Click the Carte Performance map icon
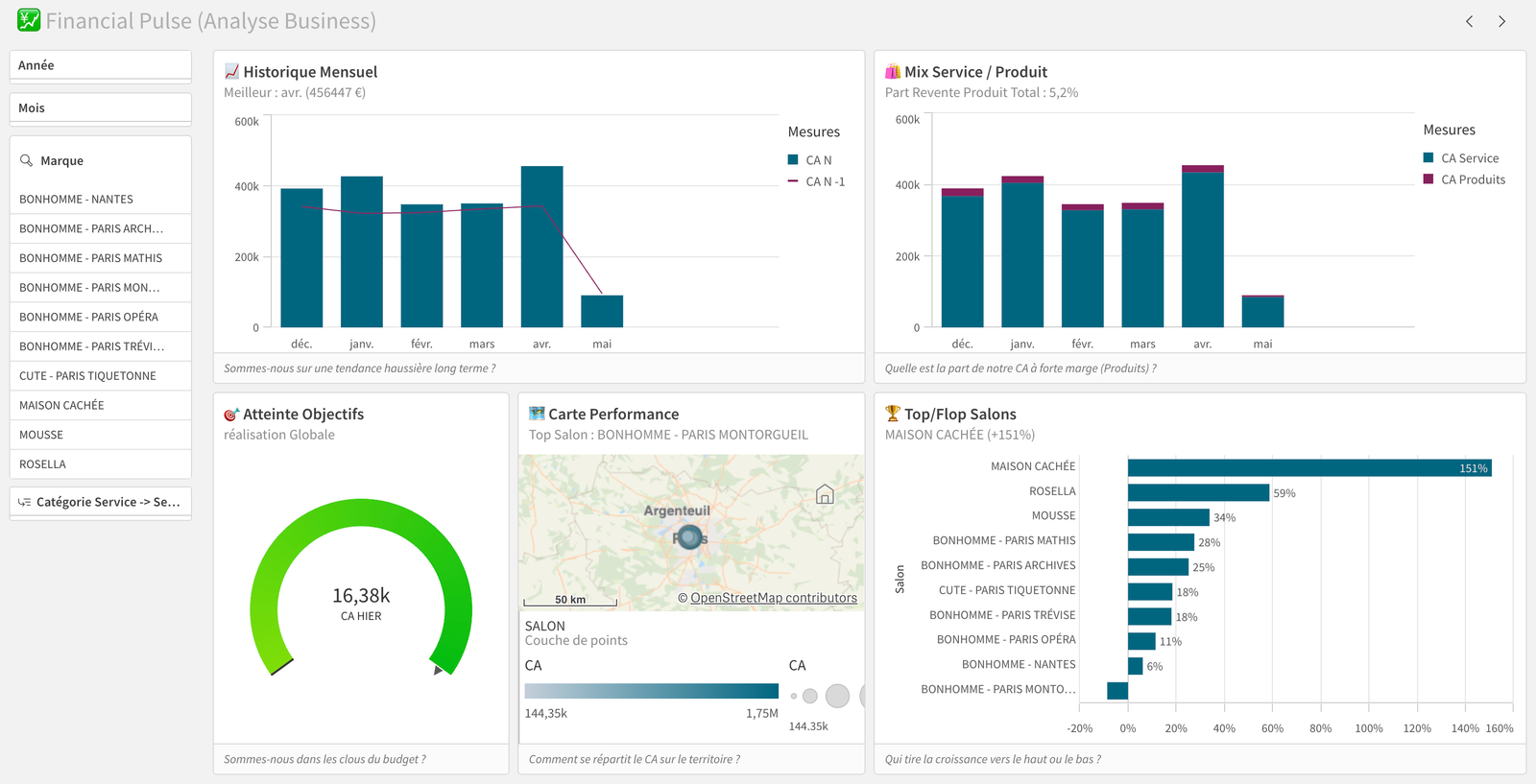This screenshot has width=1536, height=784. [x=537, y=414]
